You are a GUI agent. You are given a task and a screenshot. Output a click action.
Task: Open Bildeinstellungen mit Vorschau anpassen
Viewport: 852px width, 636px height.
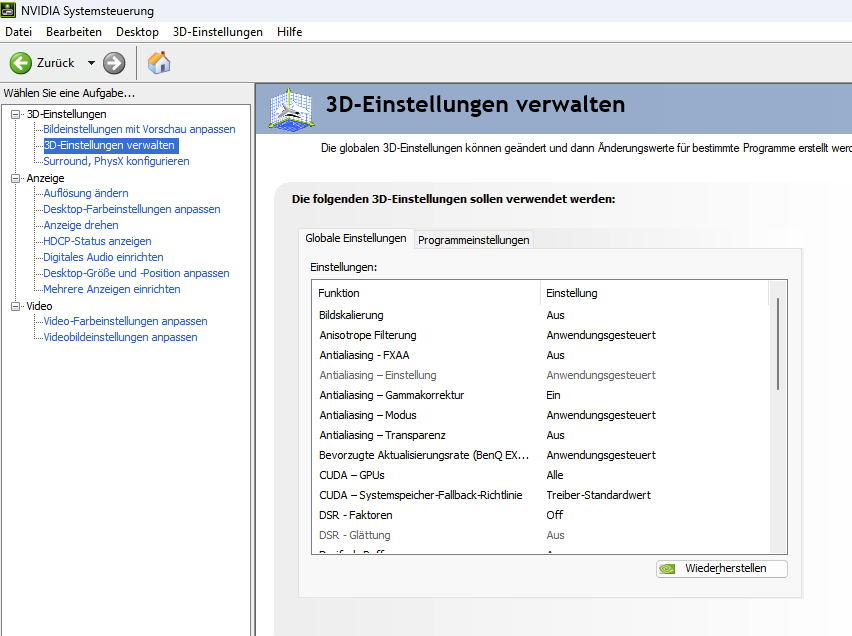click(x=139, y=129)
